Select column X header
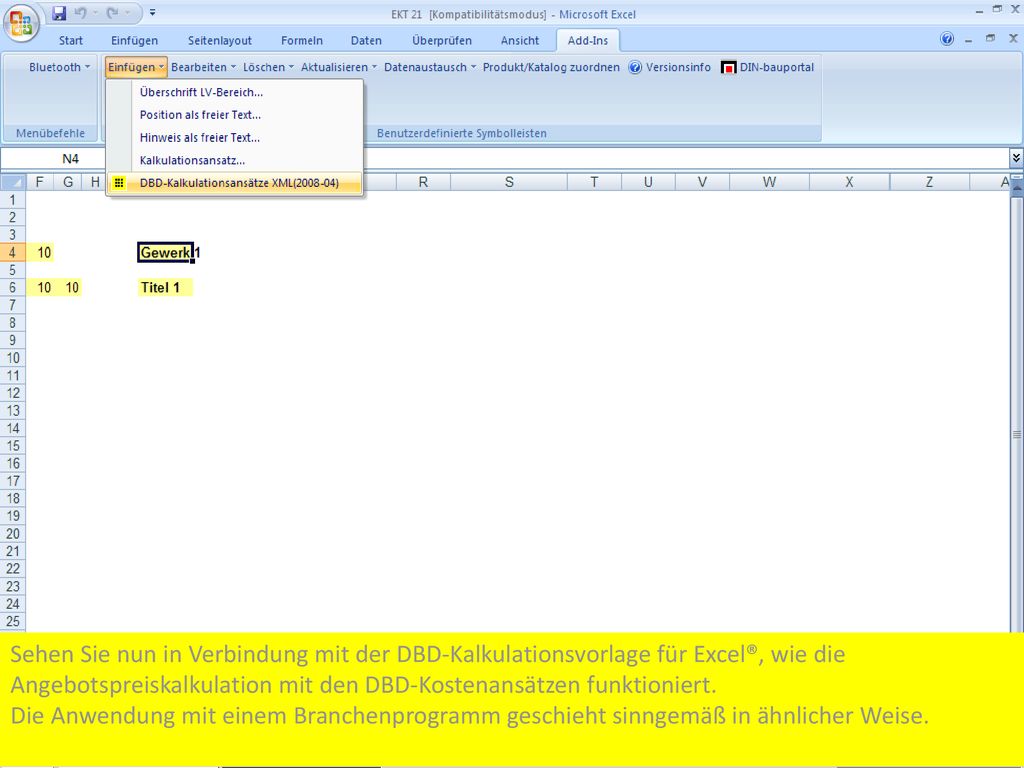 849,182
